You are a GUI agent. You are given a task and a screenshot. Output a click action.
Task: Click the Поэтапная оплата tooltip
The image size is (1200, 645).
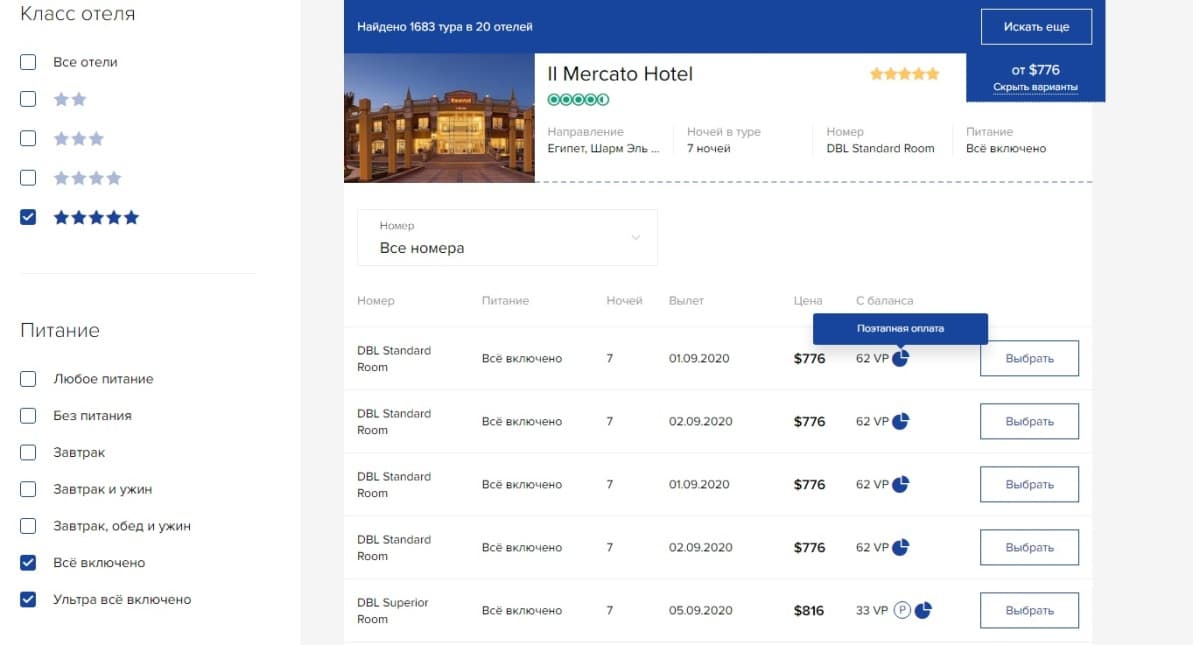(x=900, y=328)
